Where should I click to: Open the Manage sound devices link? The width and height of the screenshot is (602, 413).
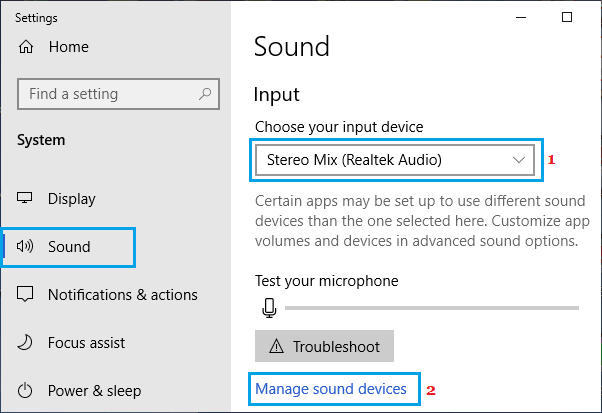tap(331, 388)
